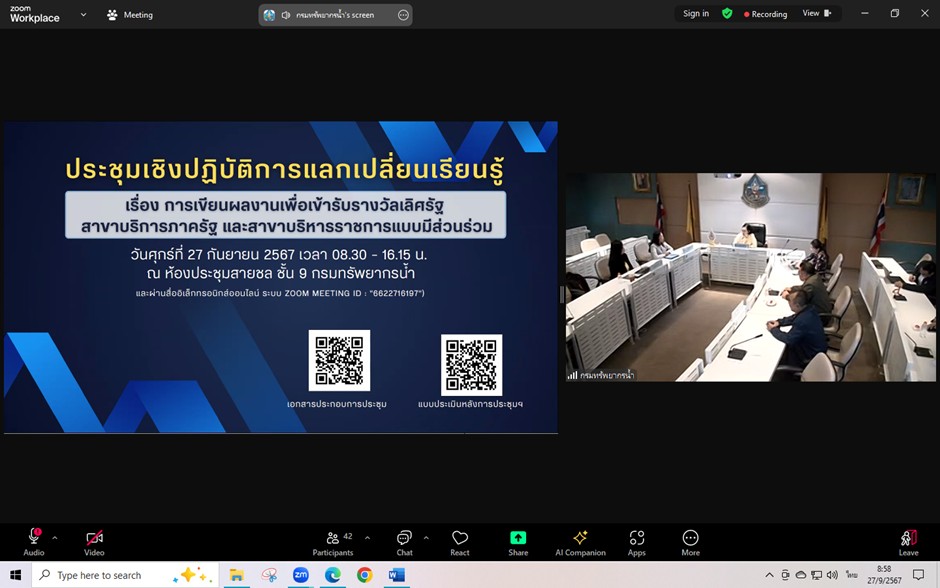Open the View layout menu
The image size is (940, 588).
click(816, 14)
